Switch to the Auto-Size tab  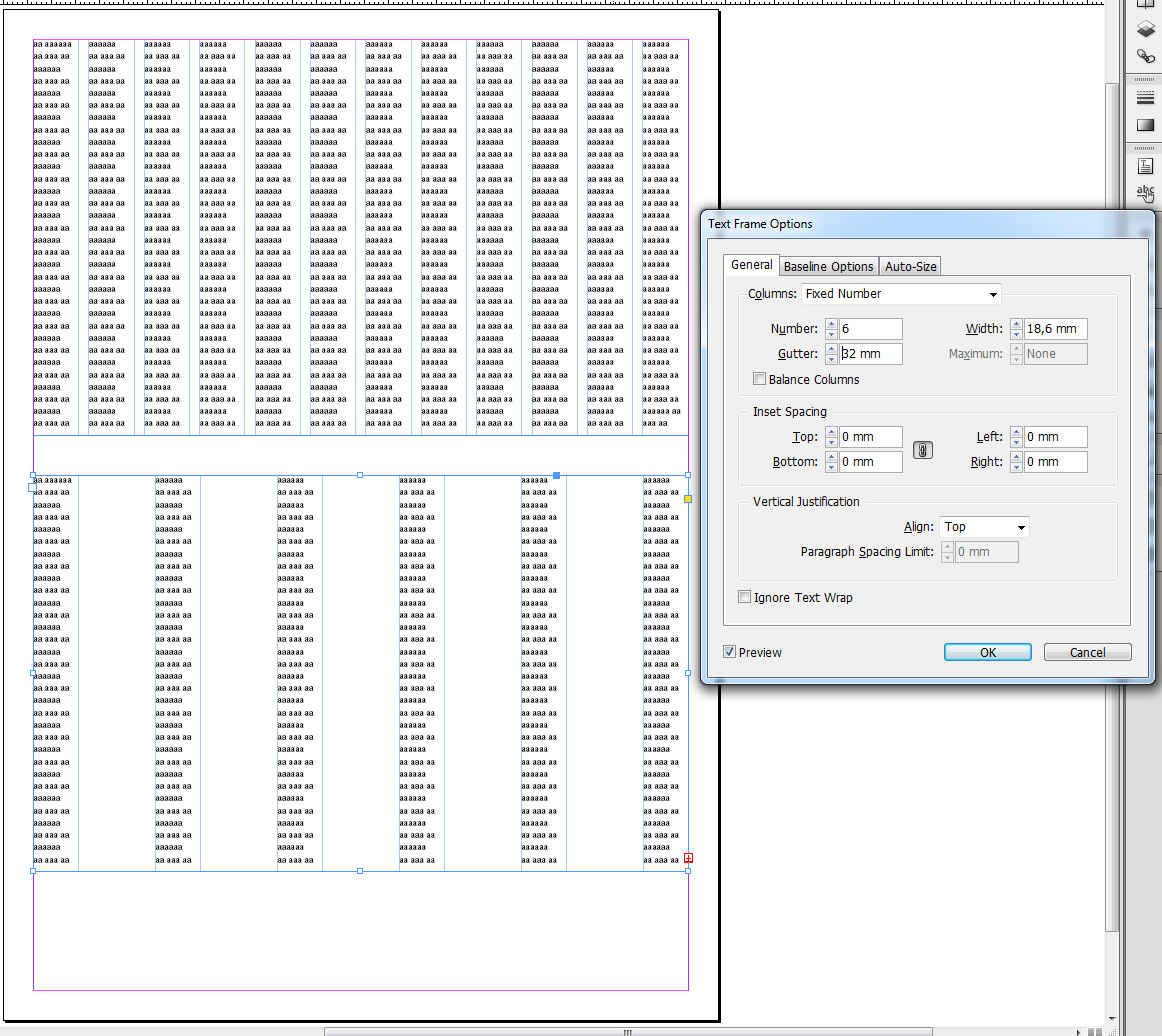click(911, 267)
